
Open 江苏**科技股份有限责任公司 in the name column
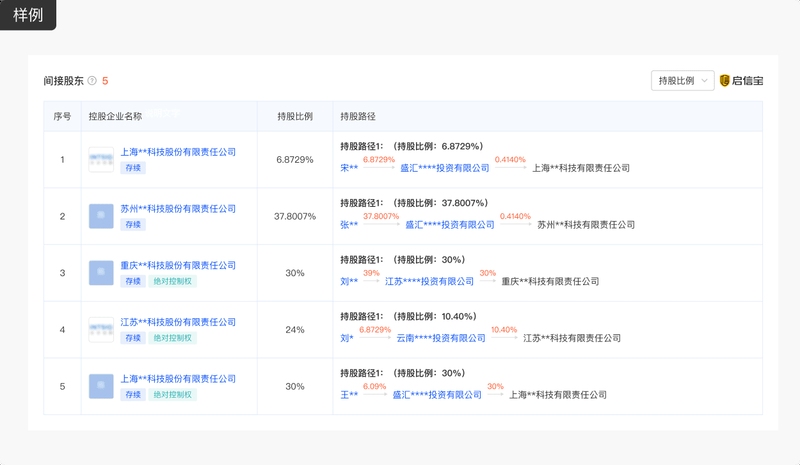point(178,322)
